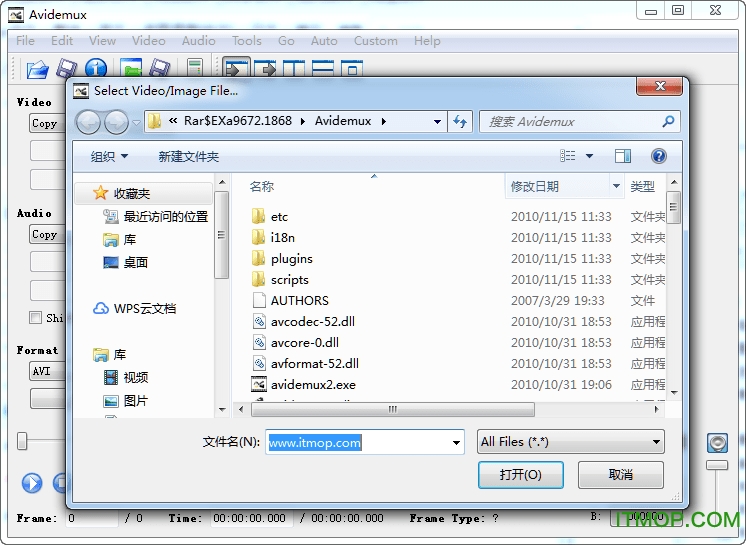Click the file list horizontal scrollbar
The width and height of the screenshot is (746, 545).
coord(393,409)
